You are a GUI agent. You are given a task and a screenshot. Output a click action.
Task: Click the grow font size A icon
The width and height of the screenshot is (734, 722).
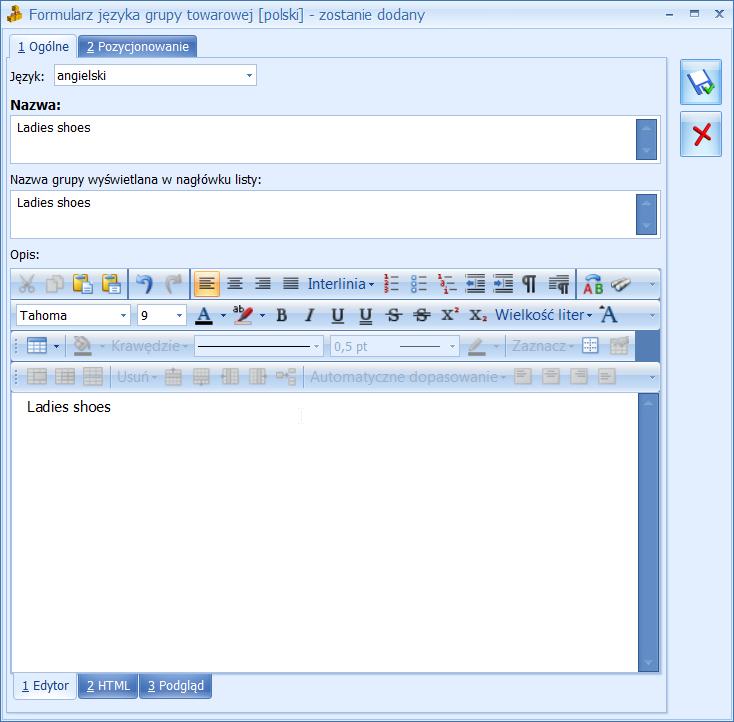pos(609,315)
